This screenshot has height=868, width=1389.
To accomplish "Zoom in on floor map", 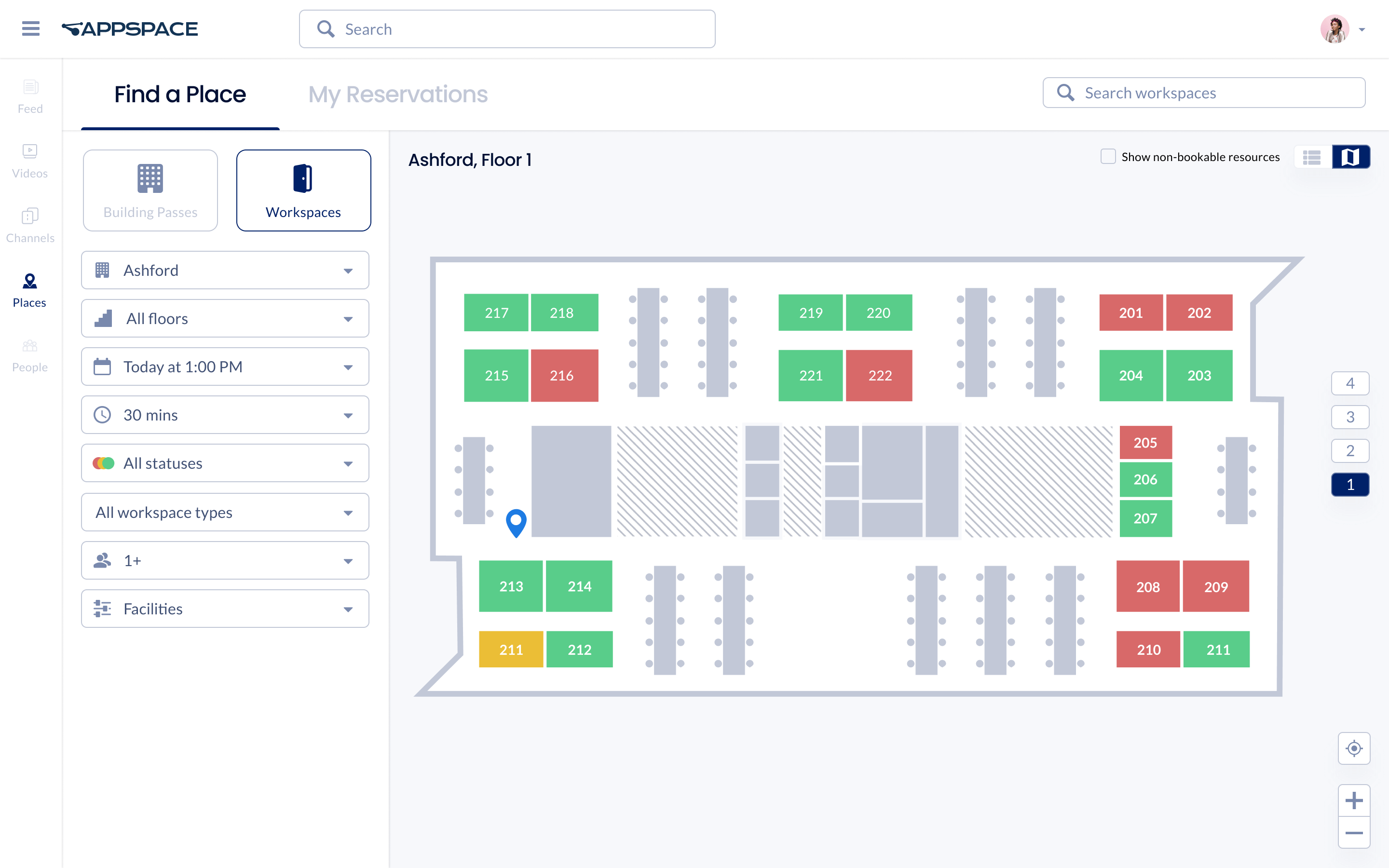I will click(1353, 800).
